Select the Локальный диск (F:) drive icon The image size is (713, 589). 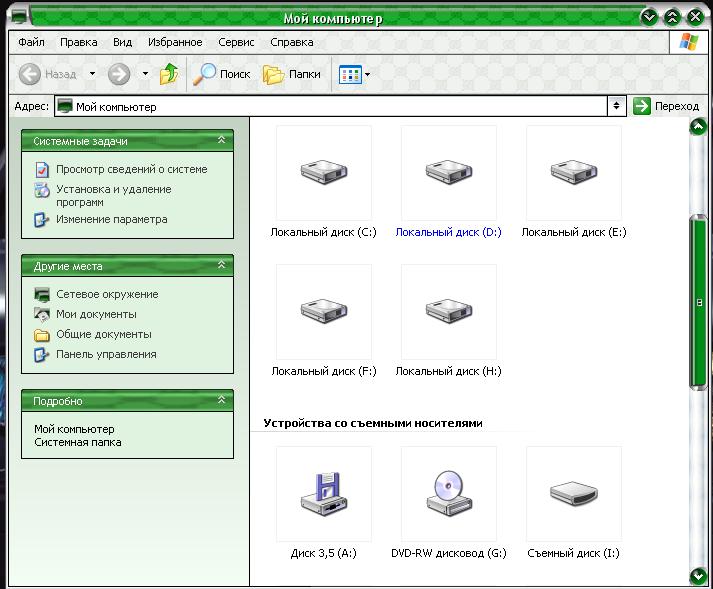(324, 312)
